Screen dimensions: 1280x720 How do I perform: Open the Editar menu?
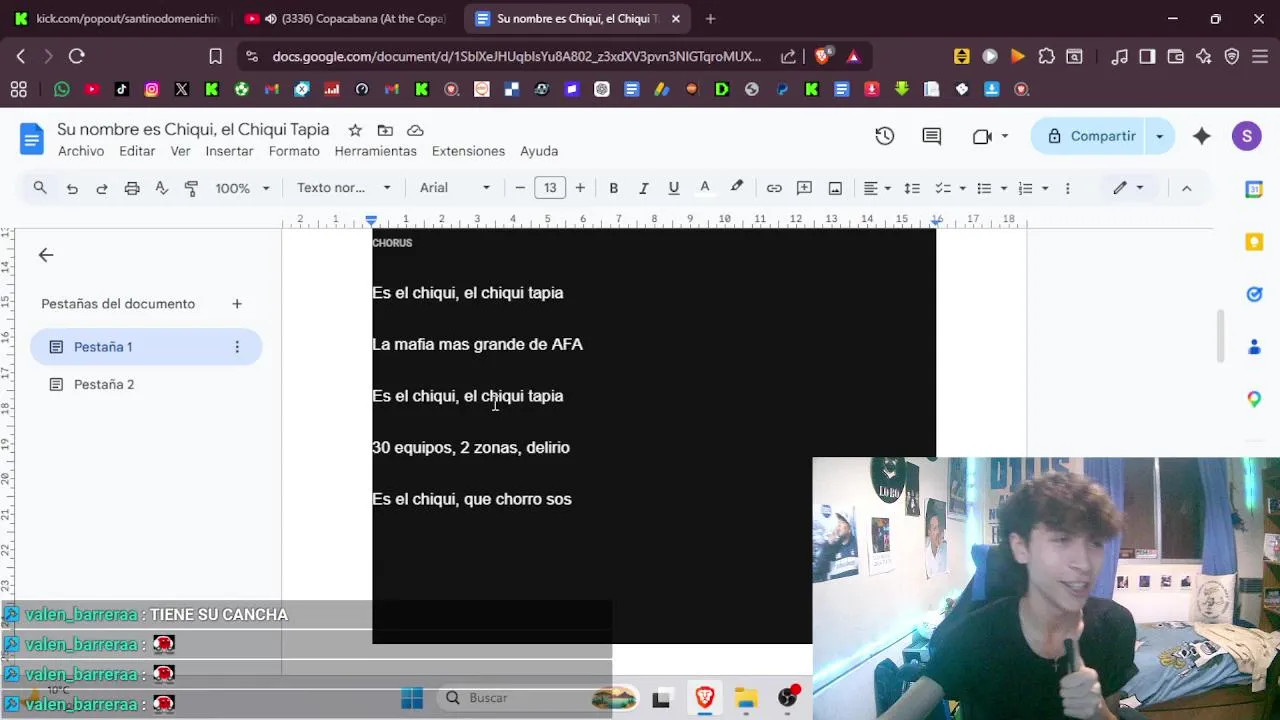(x=137, y=151)
